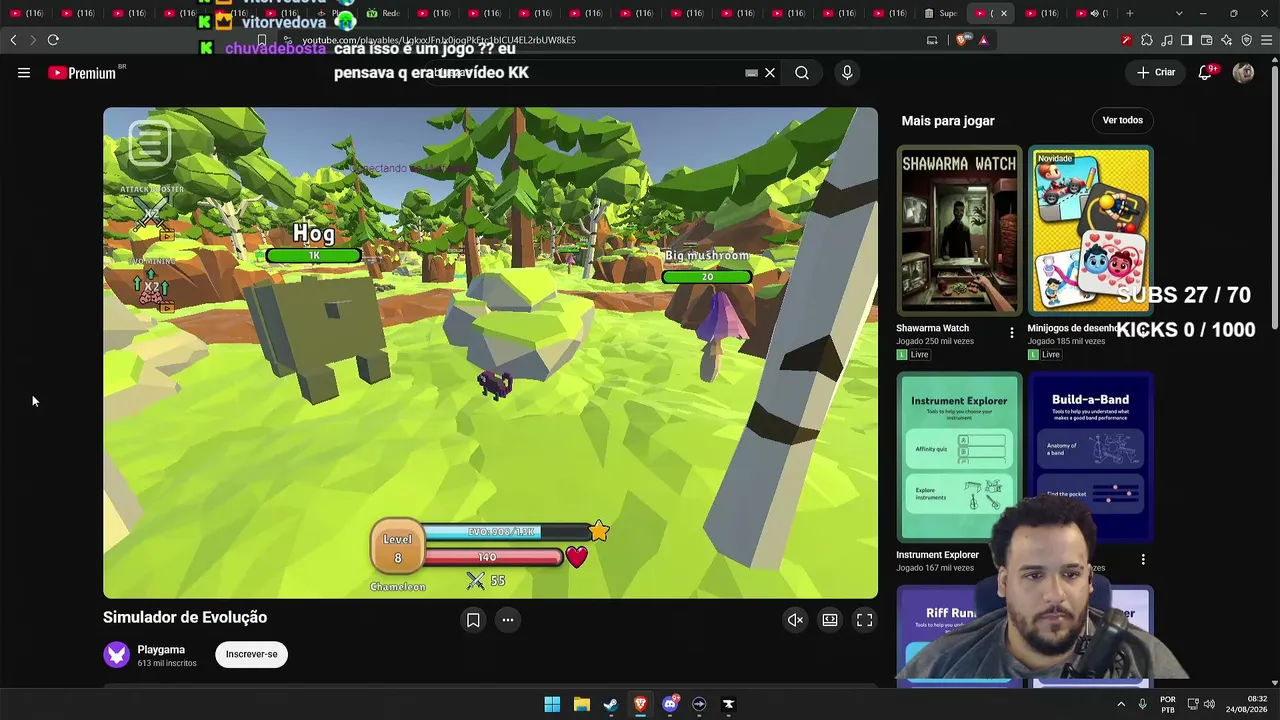
Task: Click the Mais para jogar heading
Action: [948, 121]
